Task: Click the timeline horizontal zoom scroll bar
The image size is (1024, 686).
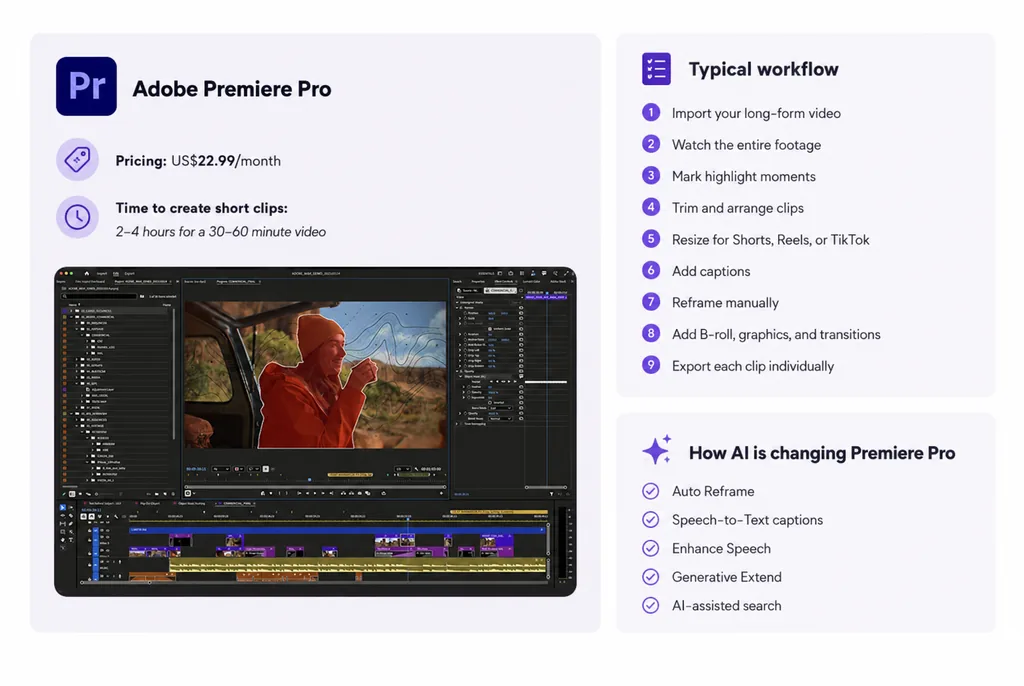Action: tap(116, 582)
